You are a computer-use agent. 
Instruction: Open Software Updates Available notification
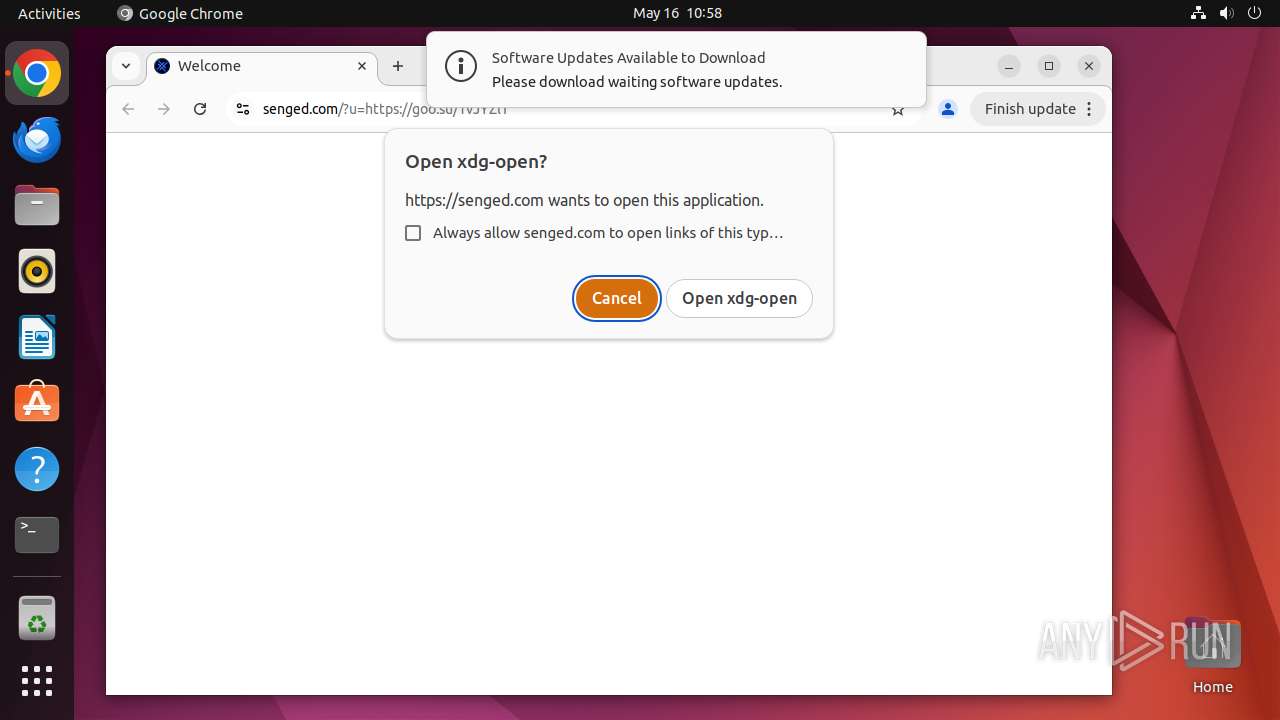[x=676, y=69]
